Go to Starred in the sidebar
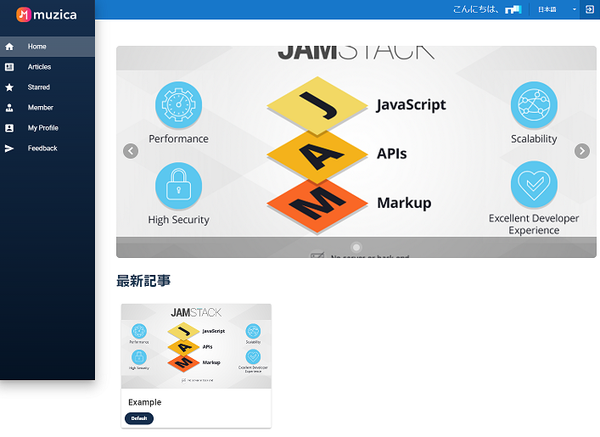Image resolution: width=600 pixels, height=437 pixels. pyautogui.click(x=47, y=87)
